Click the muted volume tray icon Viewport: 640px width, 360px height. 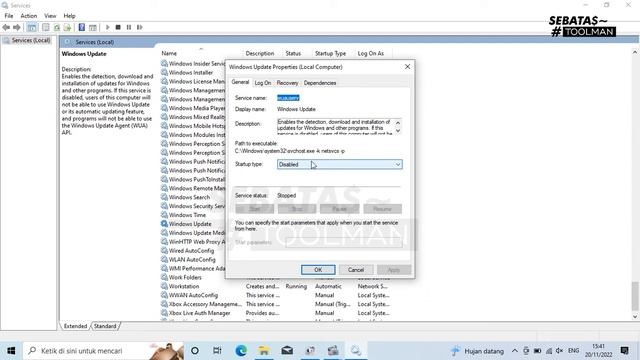click(560, 351)
